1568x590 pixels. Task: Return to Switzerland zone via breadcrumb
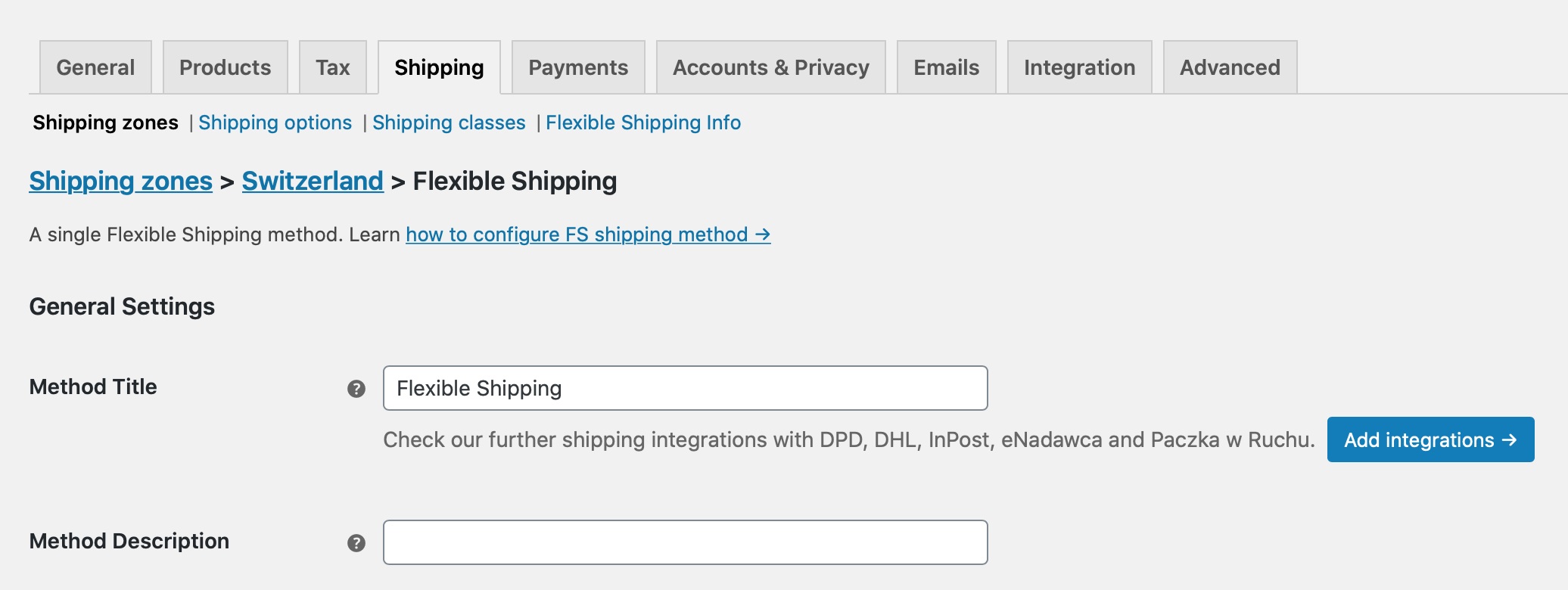tap(313, 182)
